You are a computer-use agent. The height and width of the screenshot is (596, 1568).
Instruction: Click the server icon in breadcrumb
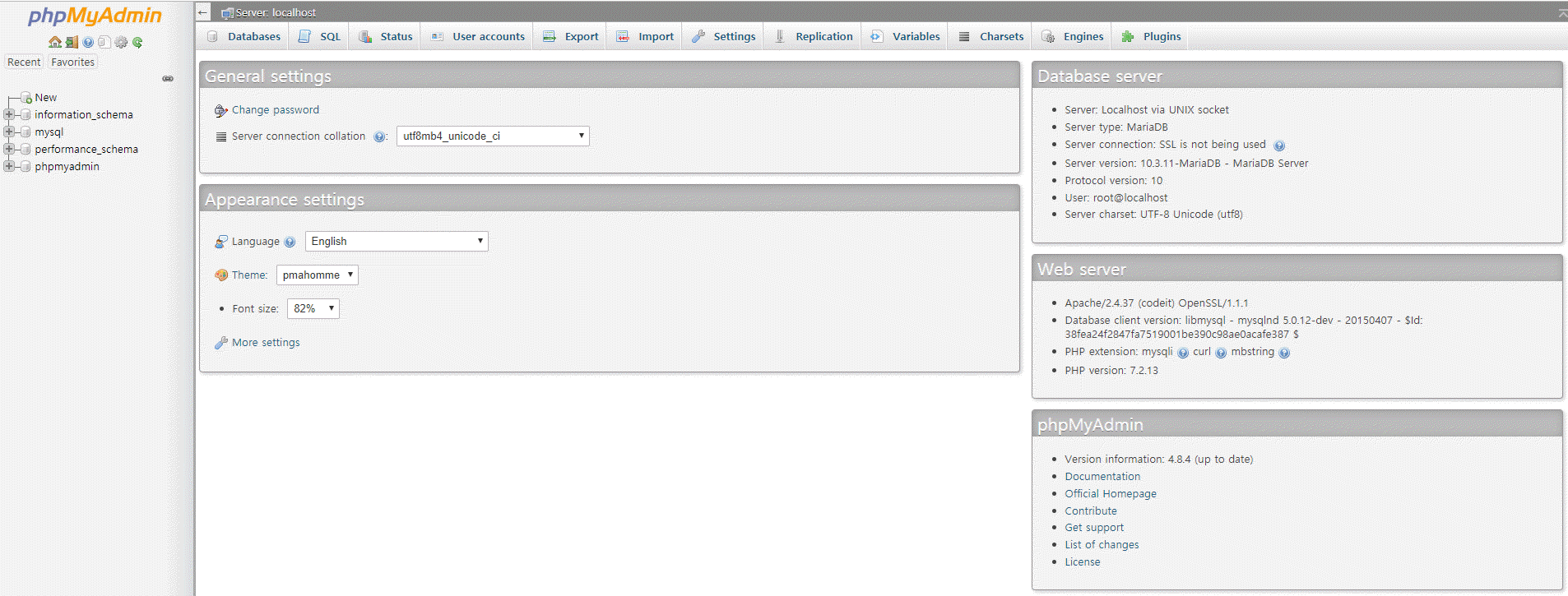coord(227,13)
